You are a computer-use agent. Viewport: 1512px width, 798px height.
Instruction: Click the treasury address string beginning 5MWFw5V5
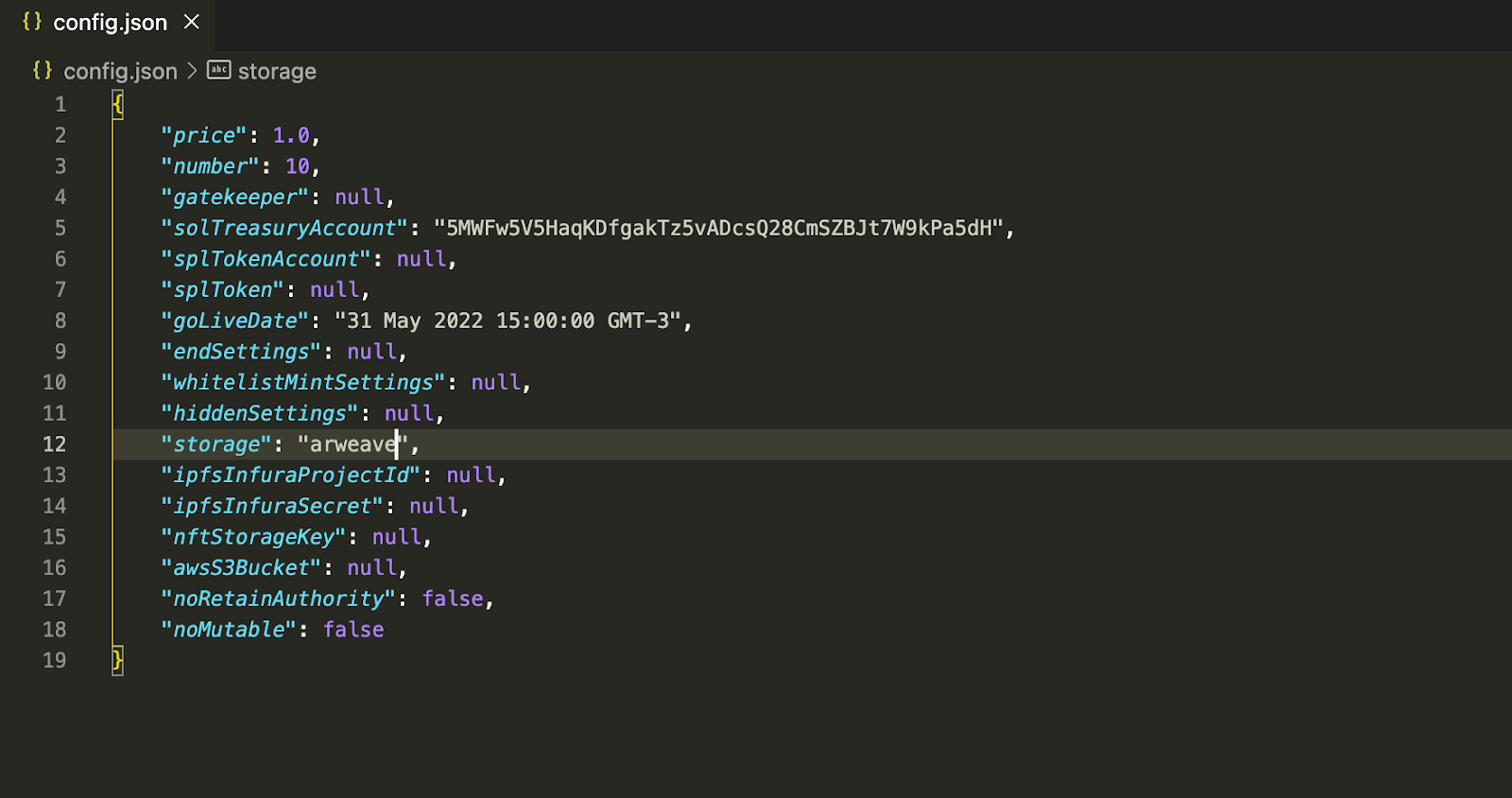coord(724,228)
